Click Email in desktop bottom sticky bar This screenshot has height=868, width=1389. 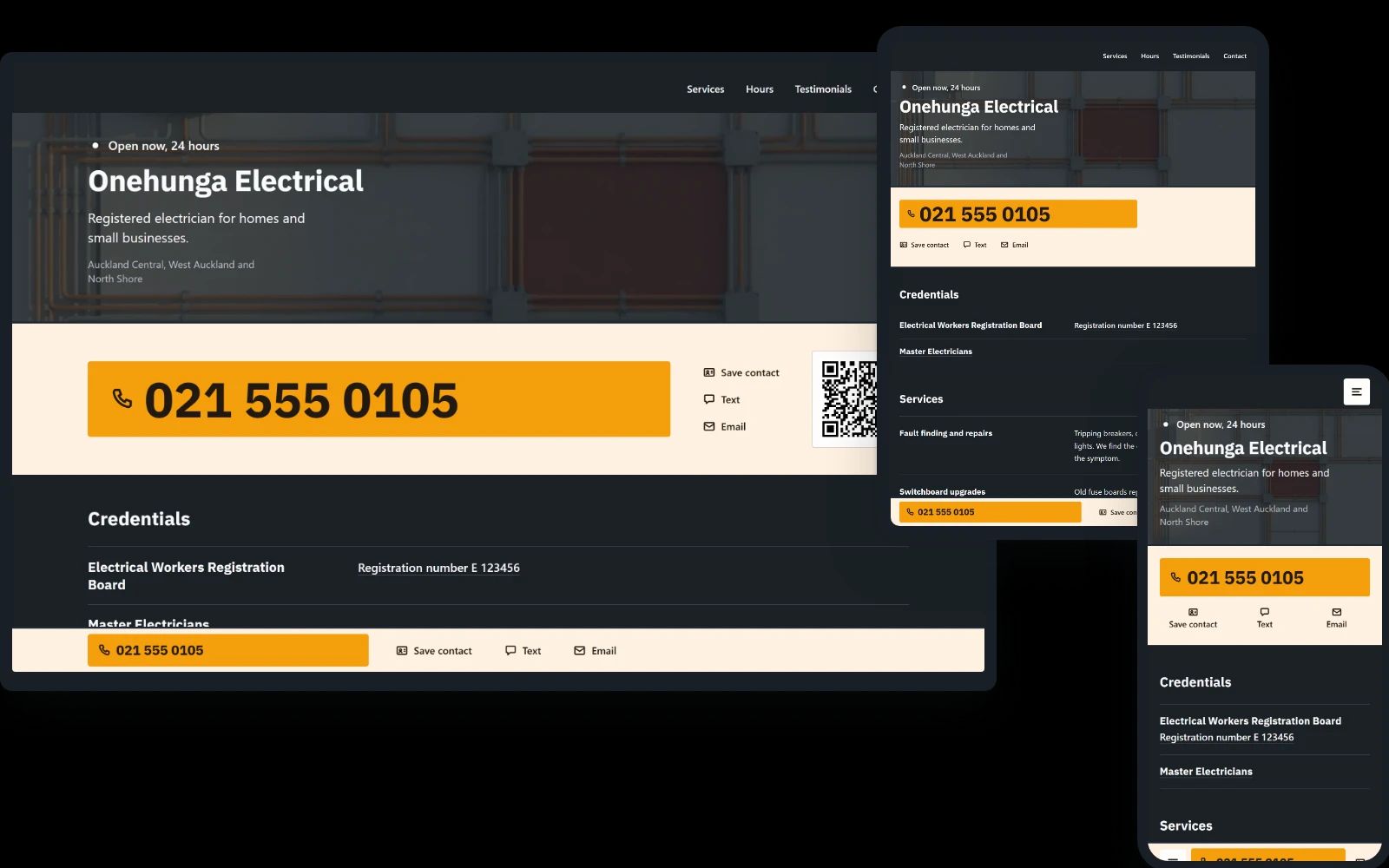[x=595, y=651]
